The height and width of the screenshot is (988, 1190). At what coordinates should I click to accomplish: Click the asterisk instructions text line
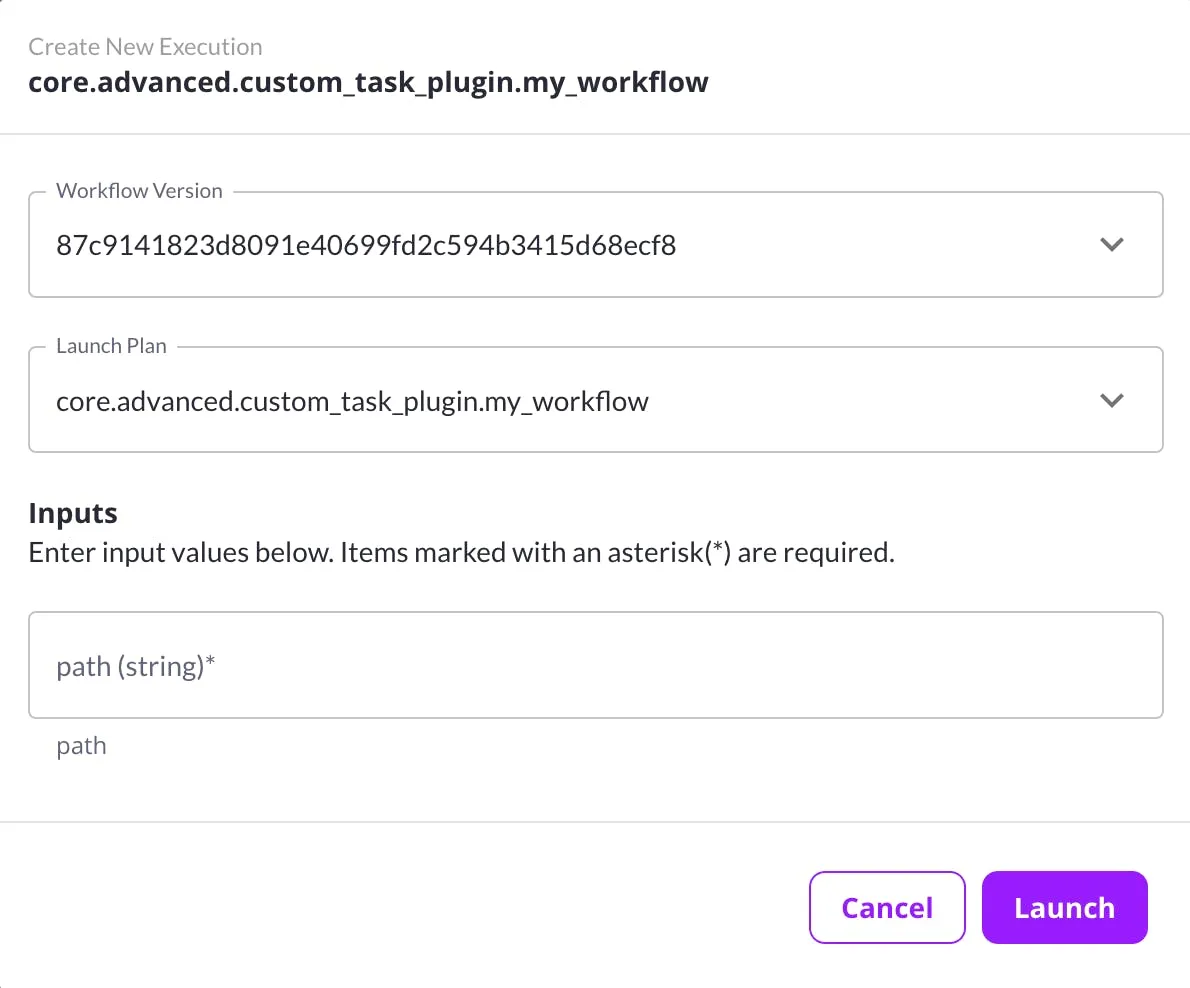[x=462, y=551]
